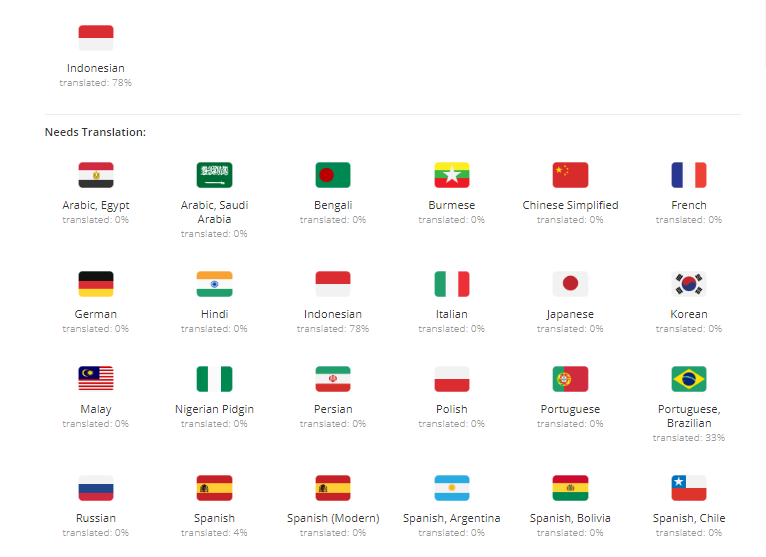Open the Chinese Simplified flag
The width and height of the screenshot is (766, 557).
[x=571, y=175]
